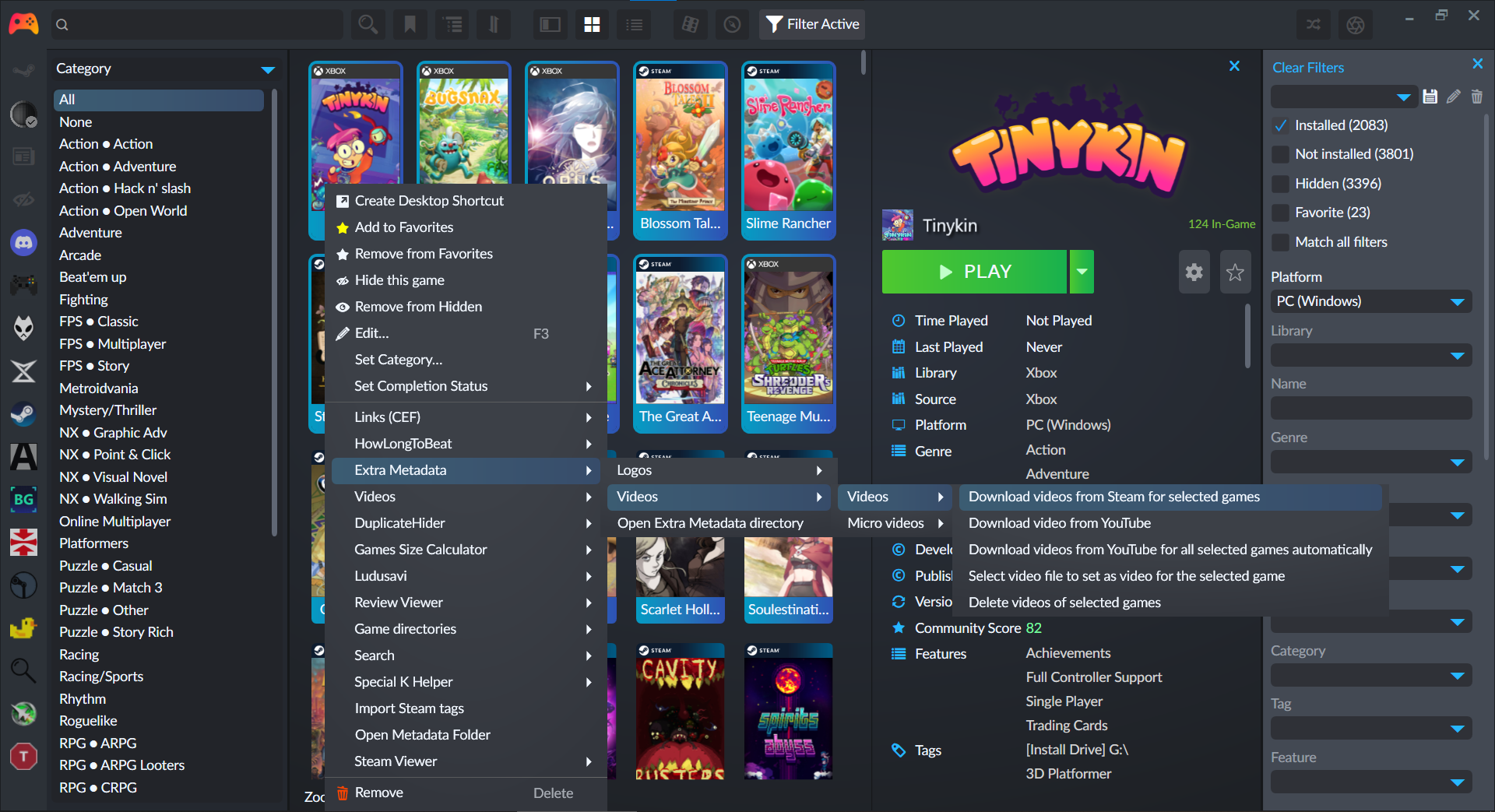Click the fox mask sidebar icon
The height and width of the screenshot is (812, 1495).
(x=23, y=328)
